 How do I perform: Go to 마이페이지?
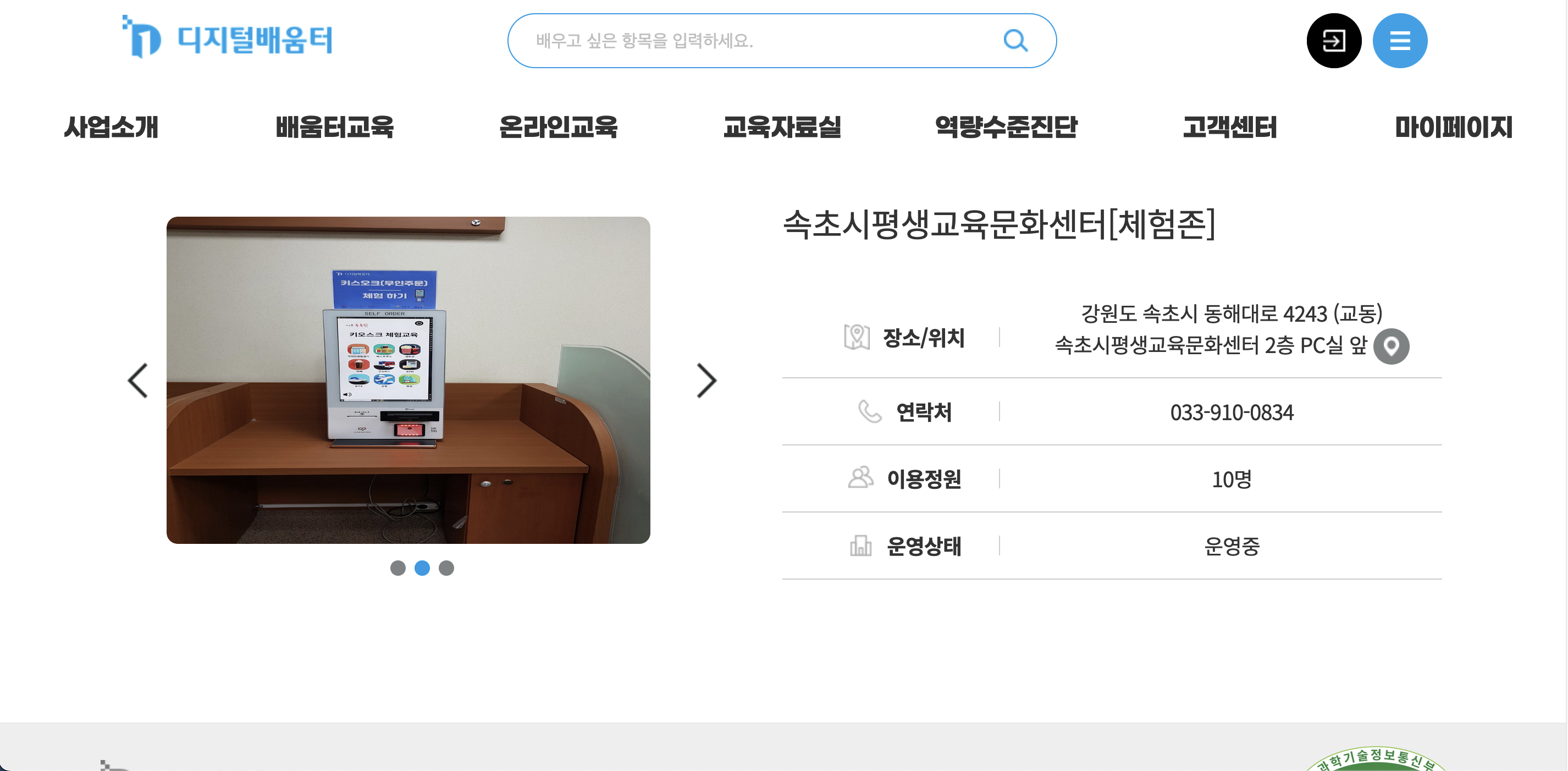1453,126
